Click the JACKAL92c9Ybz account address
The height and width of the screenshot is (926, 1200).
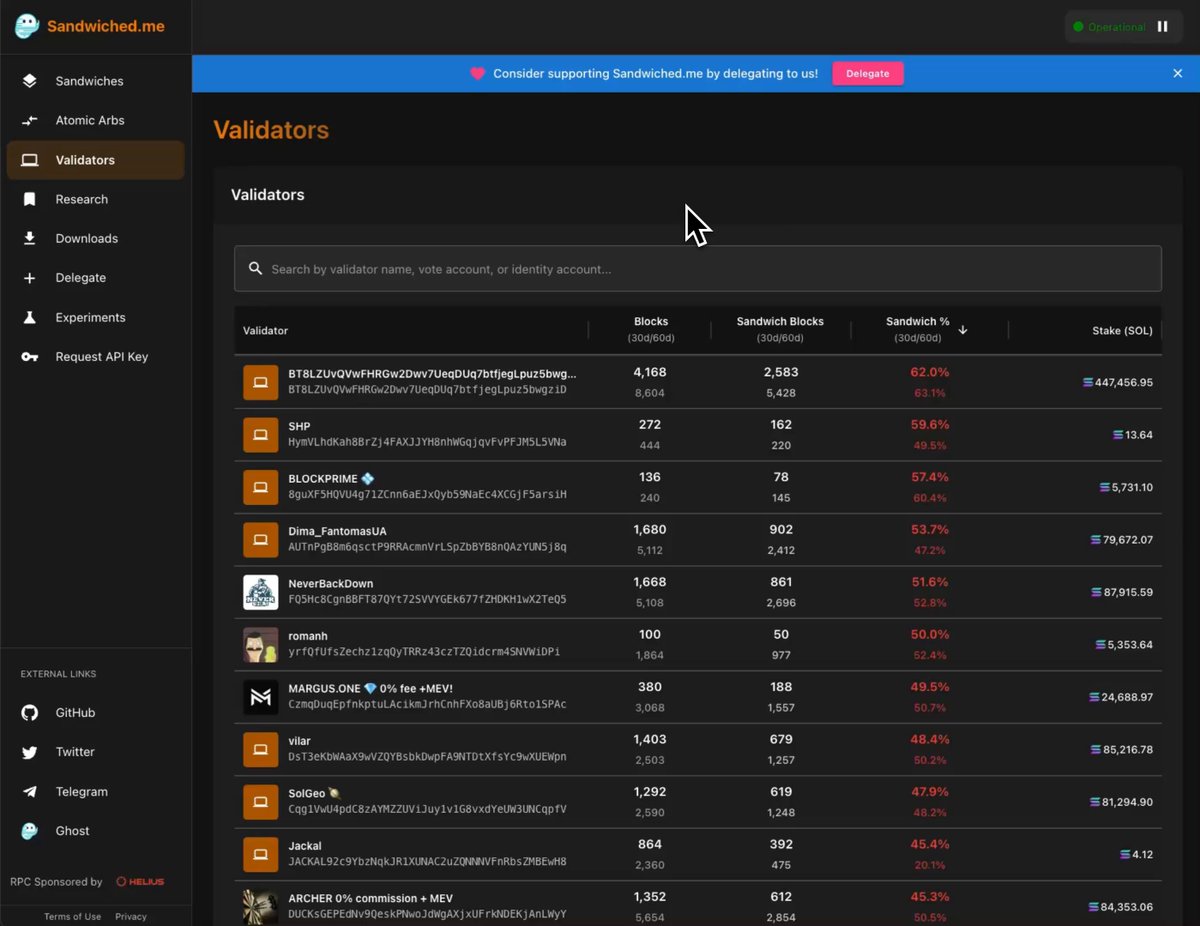427,861
